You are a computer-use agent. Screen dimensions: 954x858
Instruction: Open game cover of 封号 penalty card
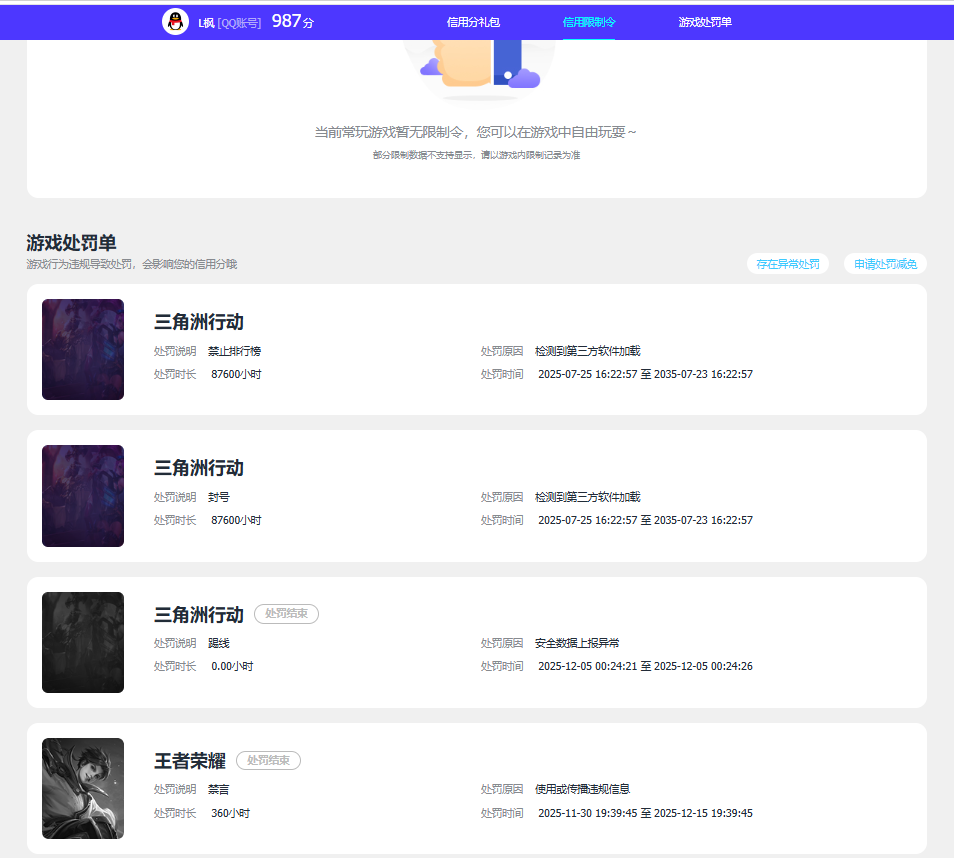click(83, 496)
